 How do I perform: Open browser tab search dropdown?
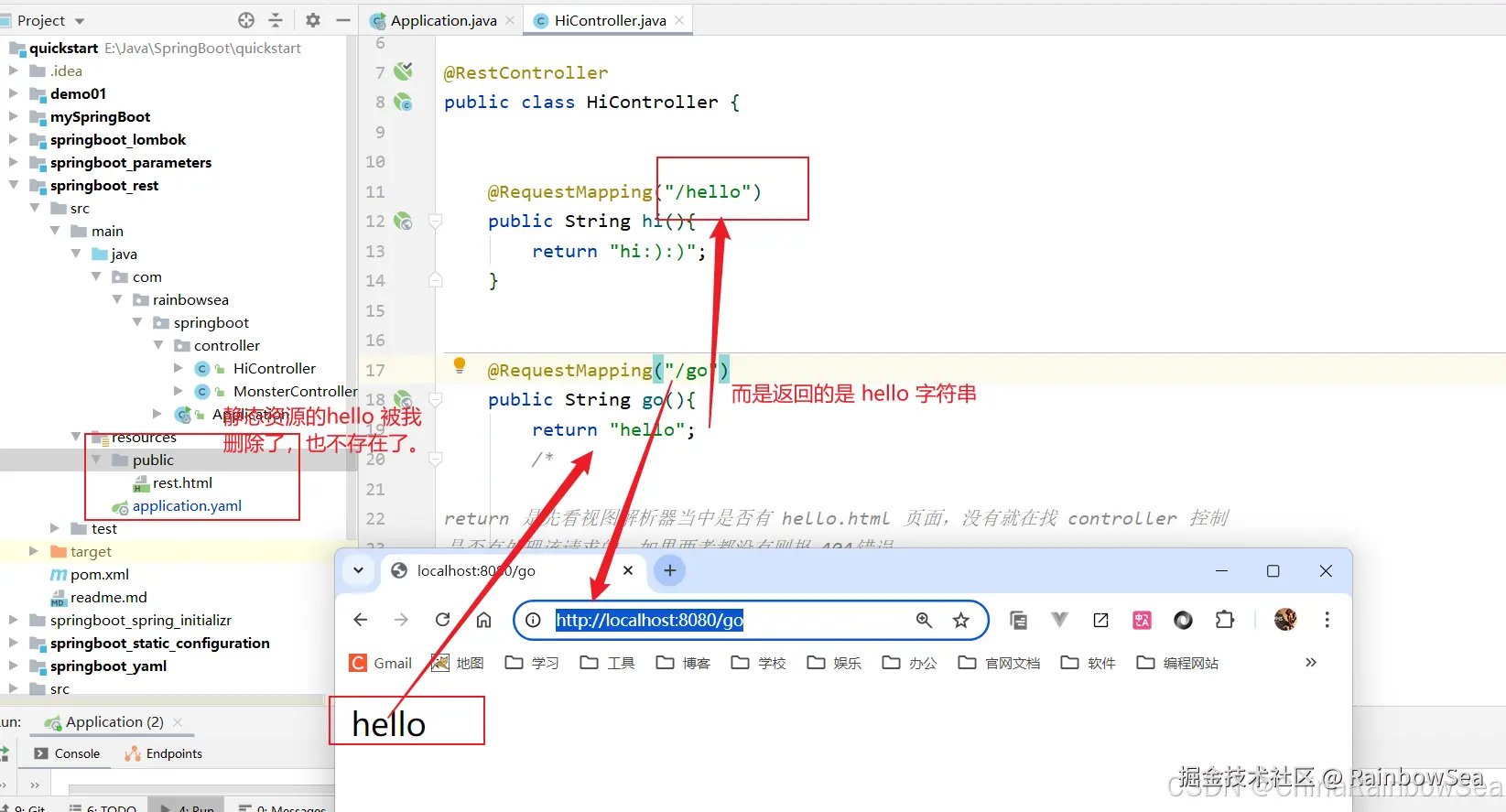(x=358, y=570)
